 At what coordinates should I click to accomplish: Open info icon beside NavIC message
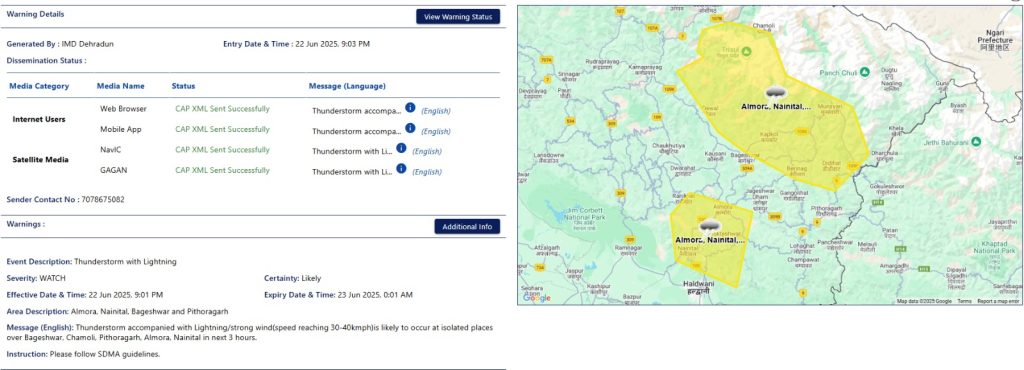[x=401, y=148]
